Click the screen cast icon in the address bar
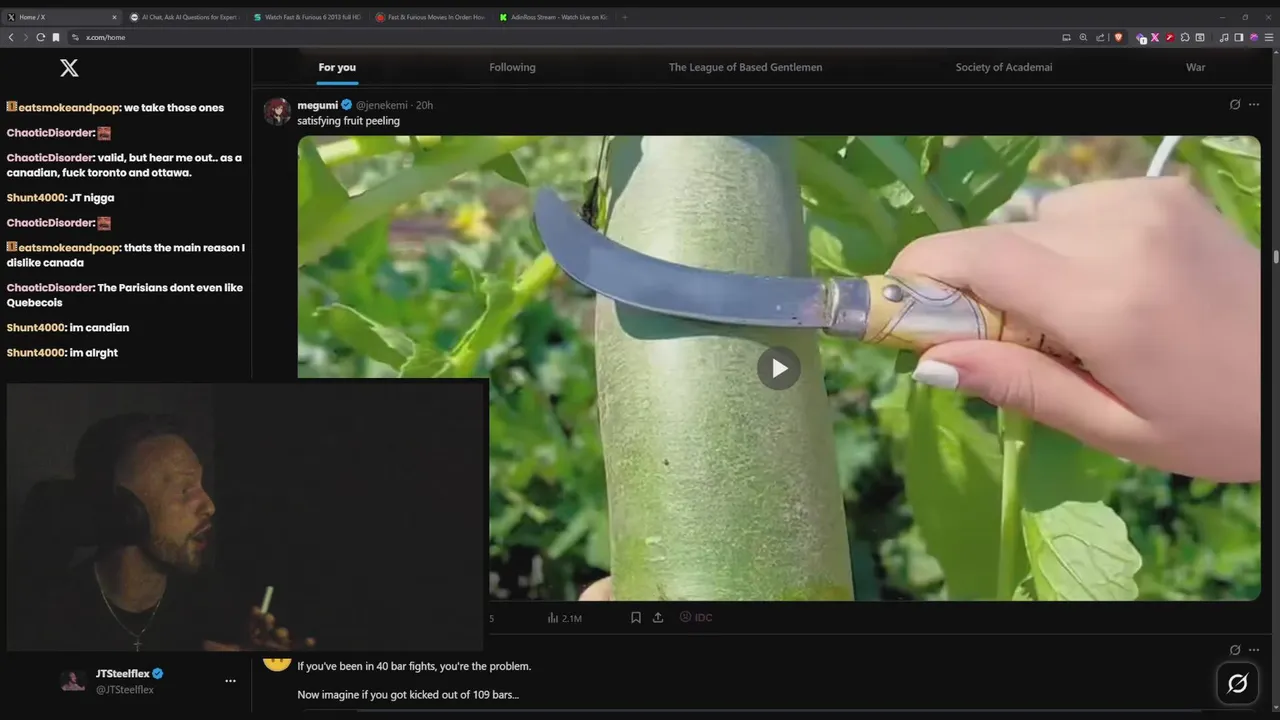This screenshot has width=1280, height=720. pos(1066,37)
